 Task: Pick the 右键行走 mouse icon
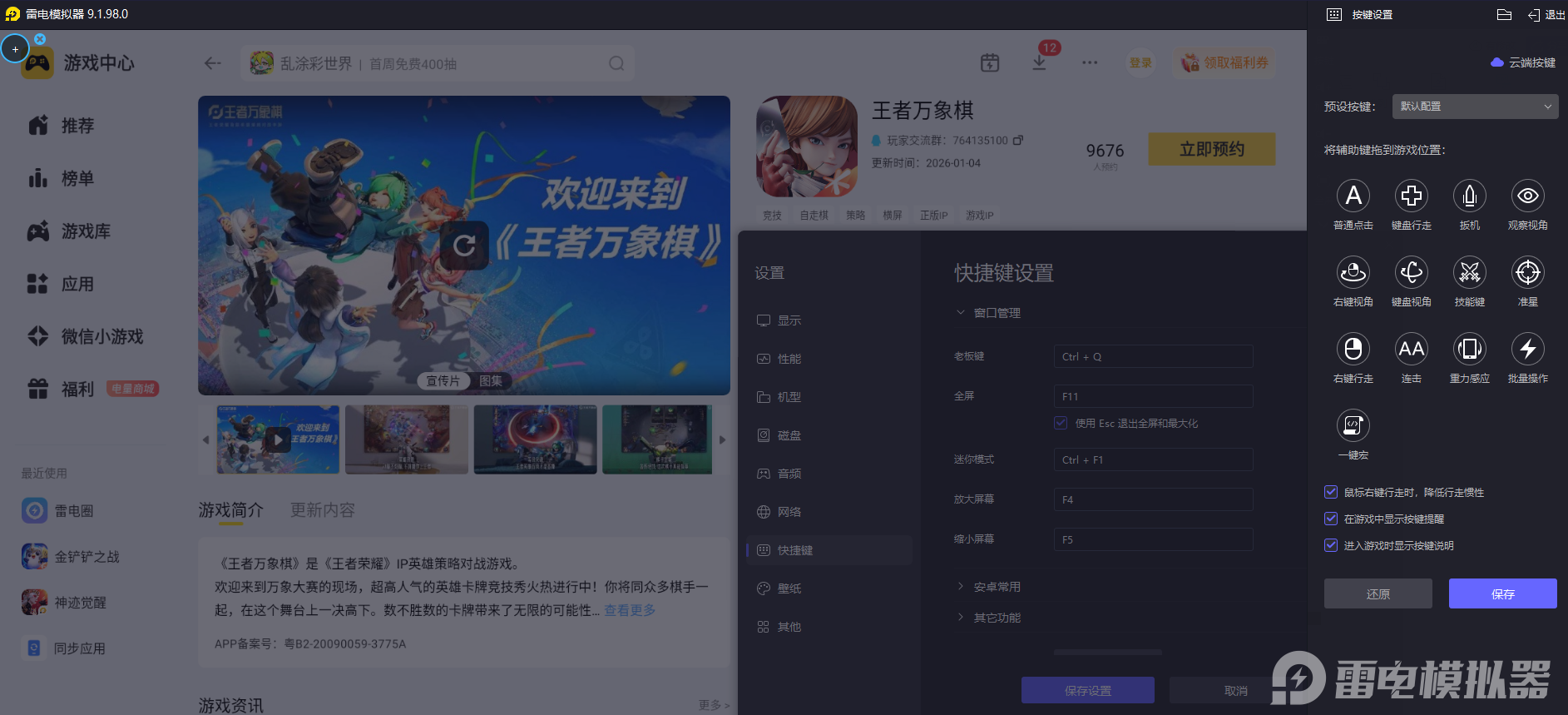(x=1353, y=349)
